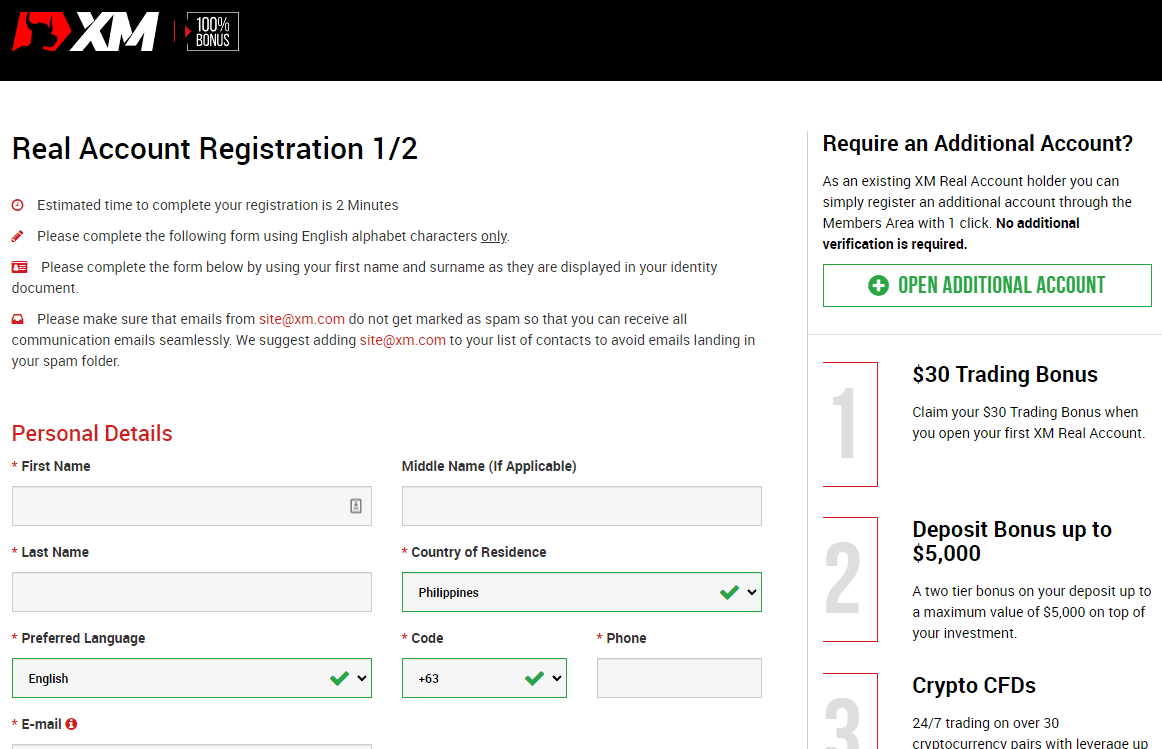
Task: Click the E-mail info icon
Action: click(72, 724)
